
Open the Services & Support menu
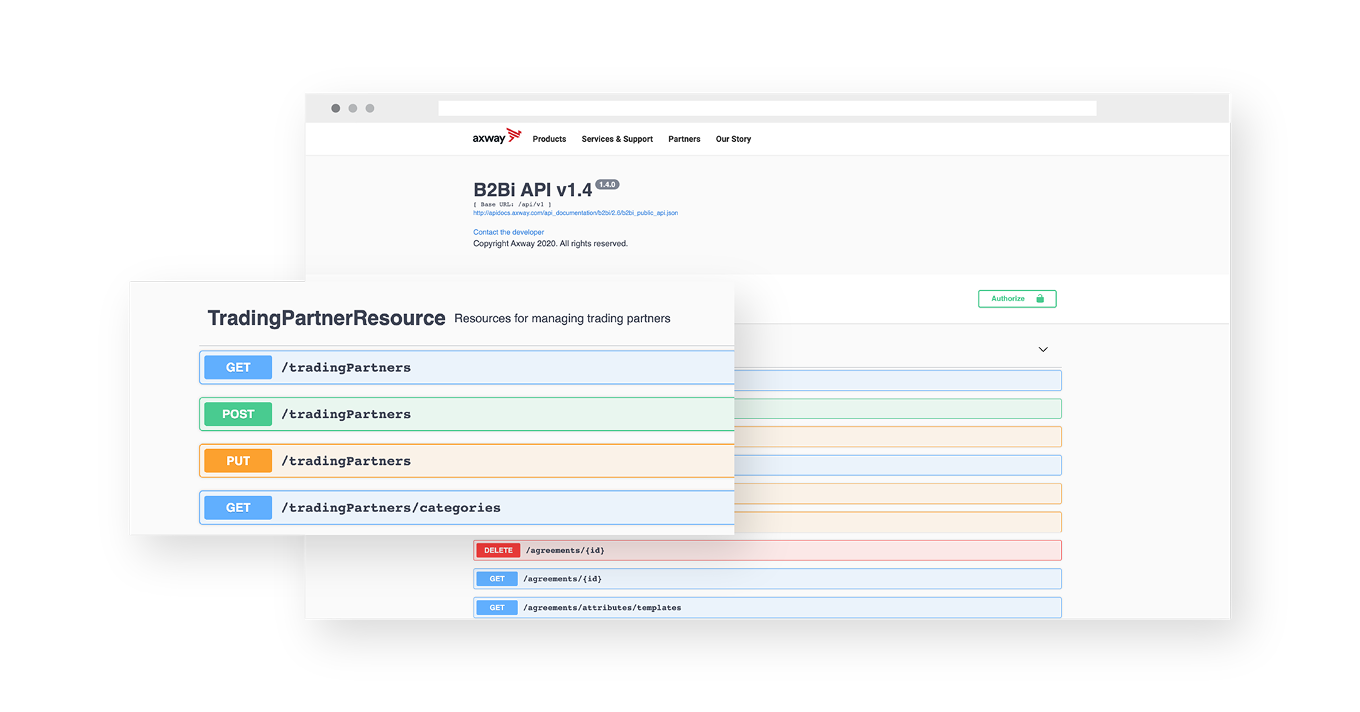pyautogui.click(x=617, y=139)
